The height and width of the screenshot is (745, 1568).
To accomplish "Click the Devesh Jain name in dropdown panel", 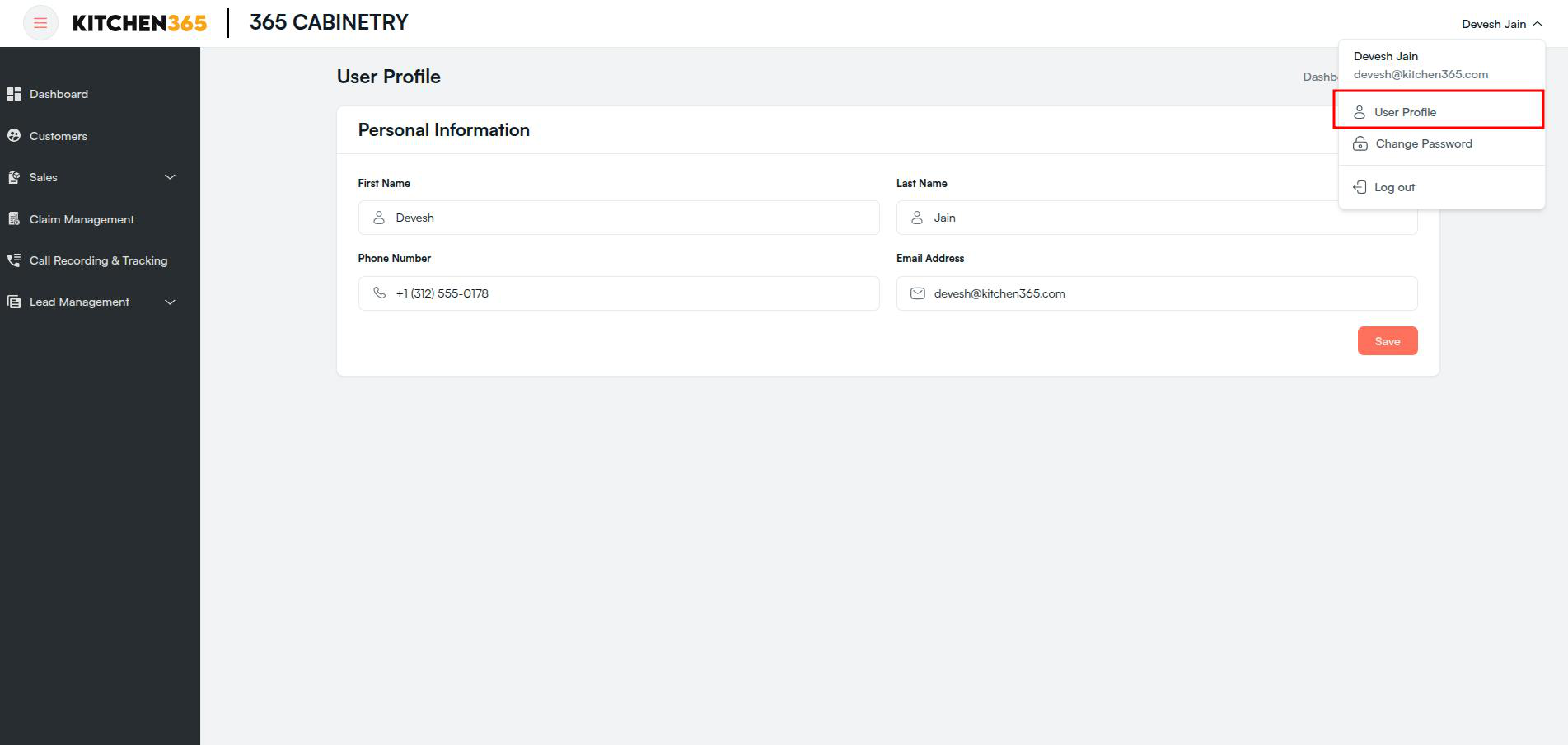I will coord(1386,56).
